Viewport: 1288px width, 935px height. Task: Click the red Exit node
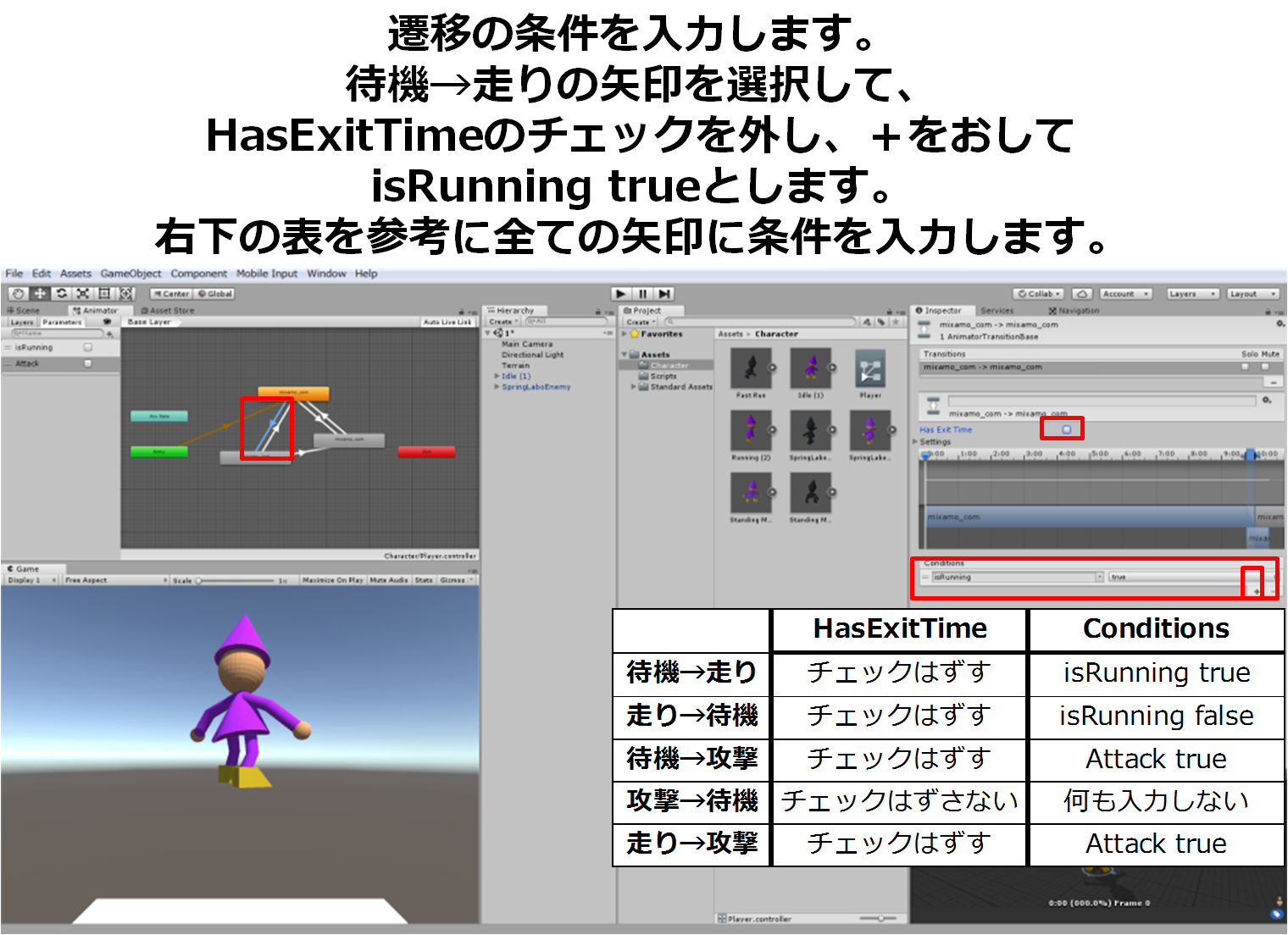tap(426, 451)
